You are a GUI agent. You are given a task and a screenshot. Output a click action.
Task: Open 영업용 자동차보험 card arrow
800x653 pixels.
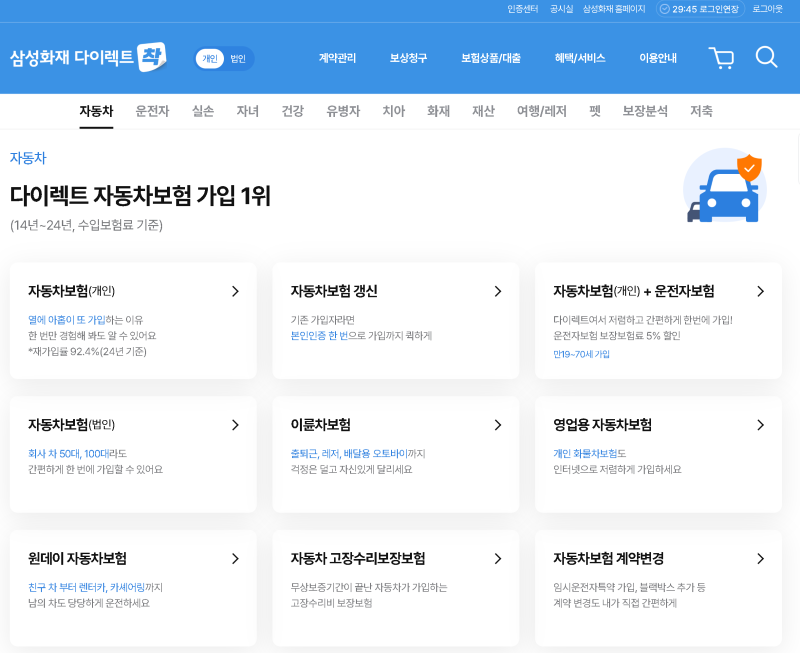click(761, 425)
